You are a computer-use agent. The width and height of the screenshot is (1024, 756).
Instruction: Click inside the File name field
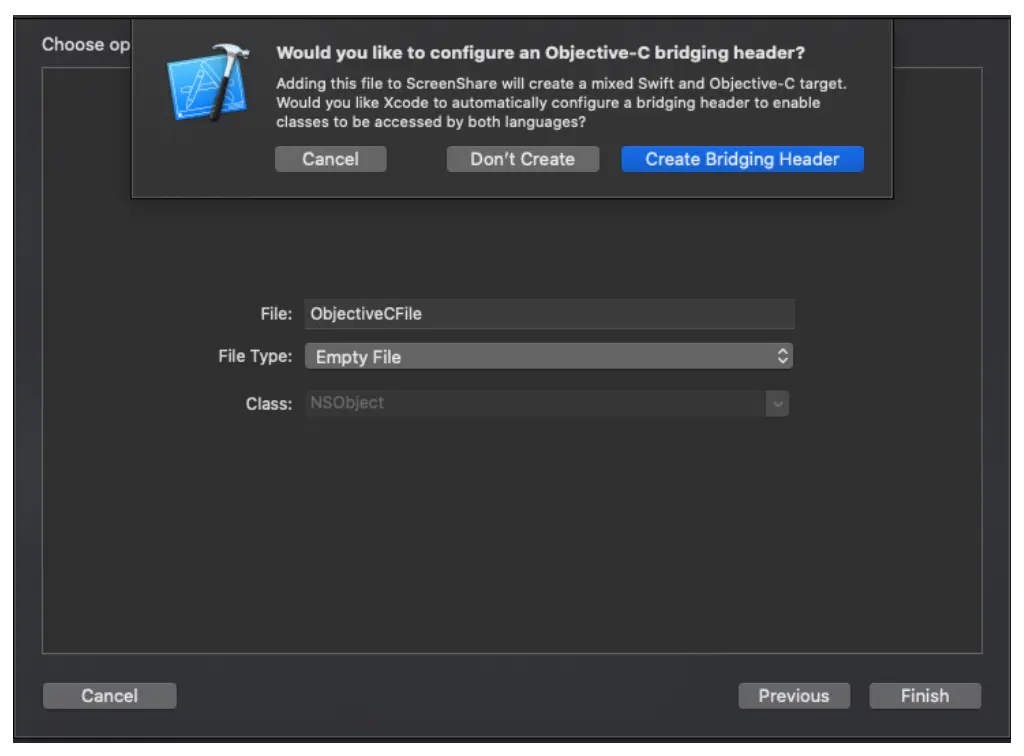(x=550, y=313)
